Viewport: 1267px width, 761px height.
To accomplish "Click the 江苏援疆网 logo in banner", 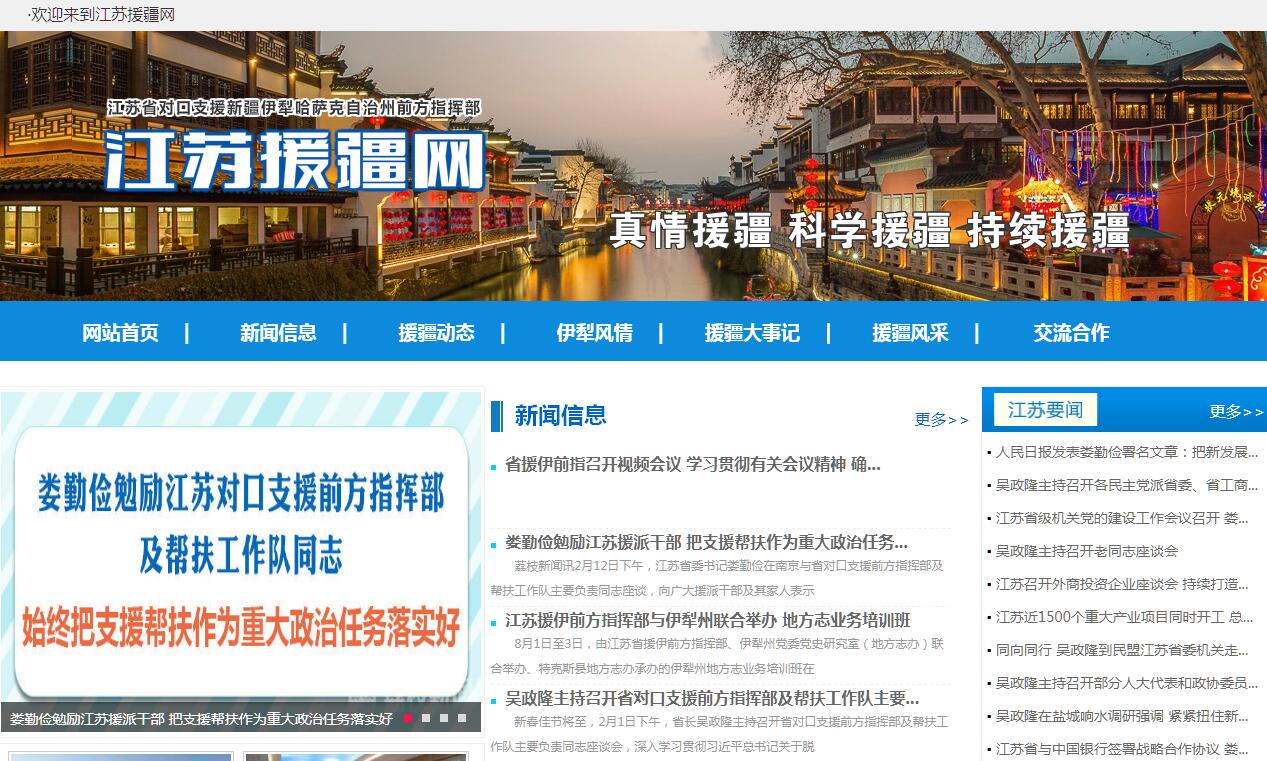I will point(295,158).
